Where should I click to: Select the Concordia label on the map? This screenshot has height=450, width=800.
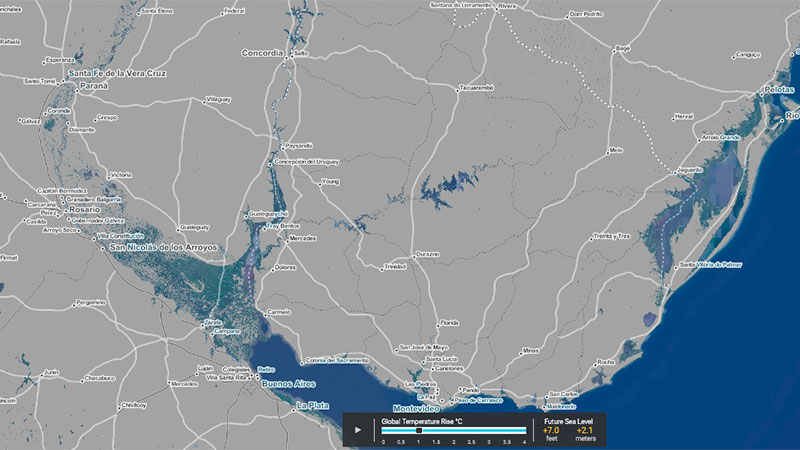click(263, 53)
